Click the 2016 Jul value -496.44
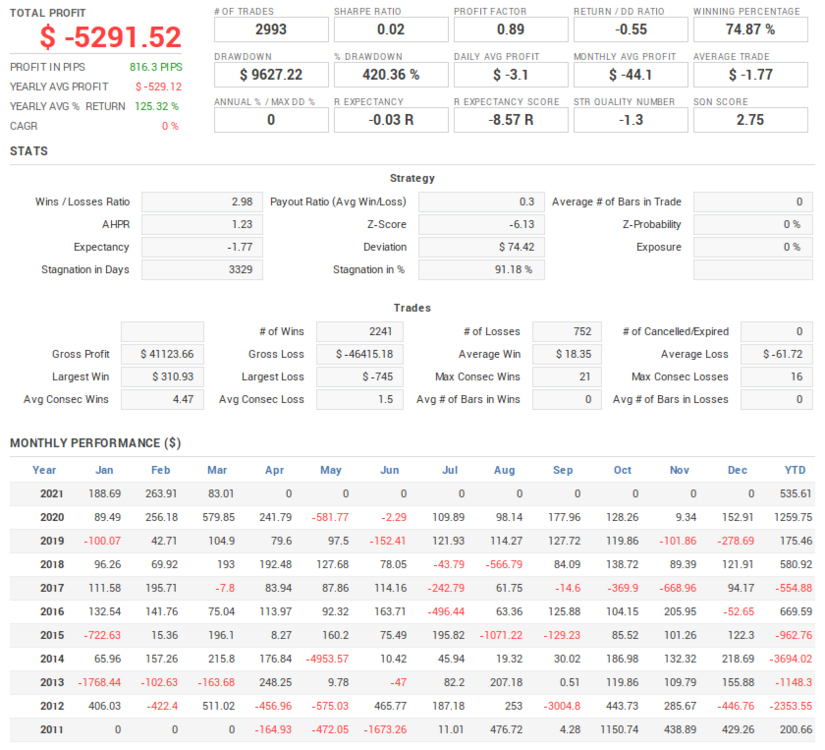This screenshot has width=825, height=750. point(446,612)
